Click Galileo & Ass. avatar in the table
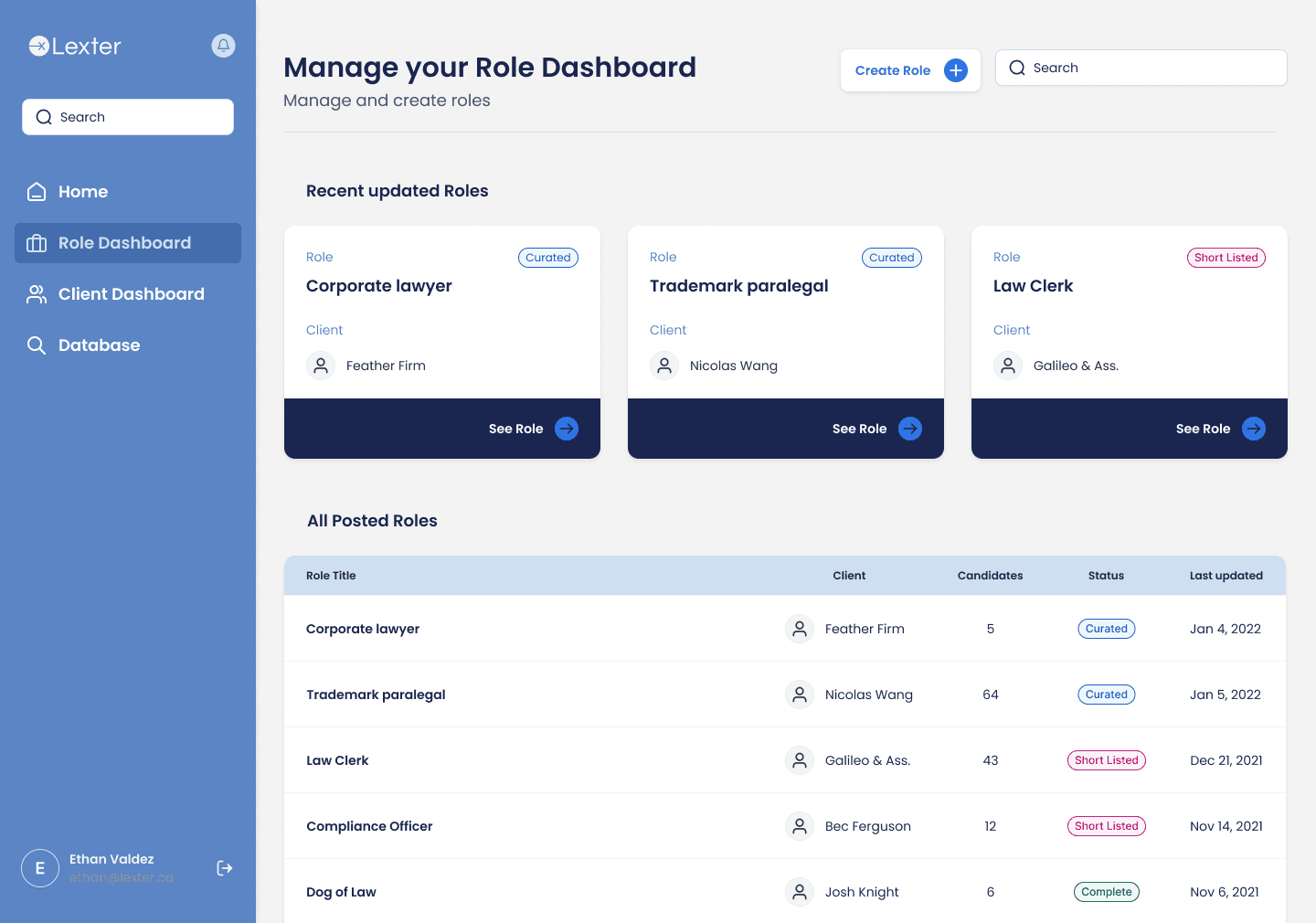This screenshot has width=1316, height=923. (800, 760)
